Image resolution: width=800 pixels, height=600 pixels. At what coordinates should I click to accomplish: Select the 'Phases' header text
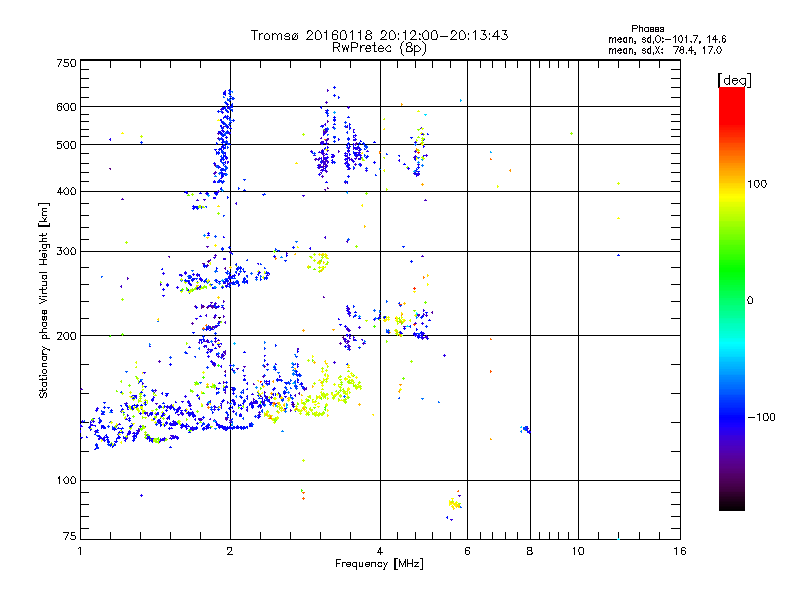click(647, 29)
